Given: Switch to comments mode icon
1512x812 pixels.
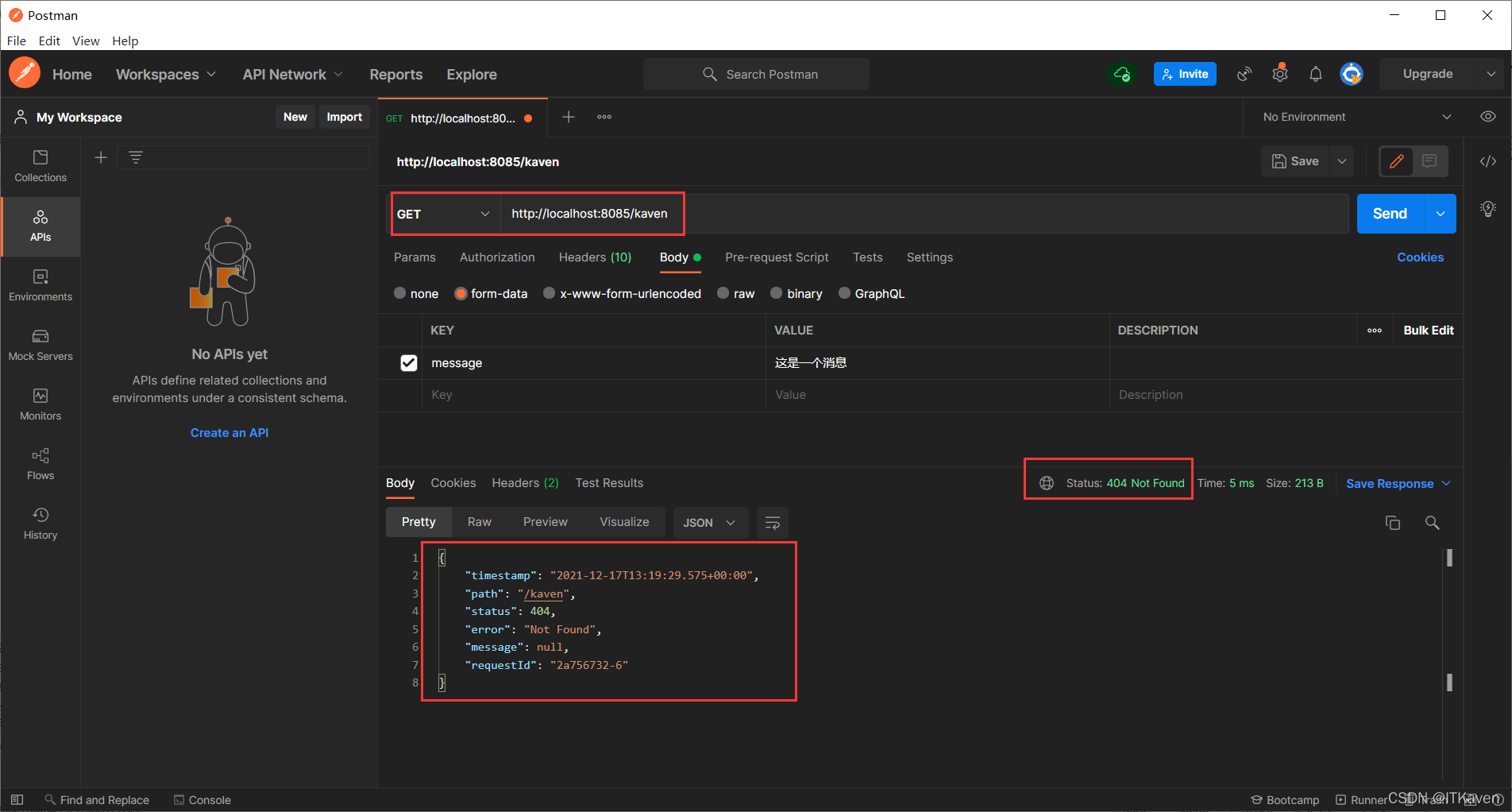Looking at the screenshot, I should pos(1429,161).
